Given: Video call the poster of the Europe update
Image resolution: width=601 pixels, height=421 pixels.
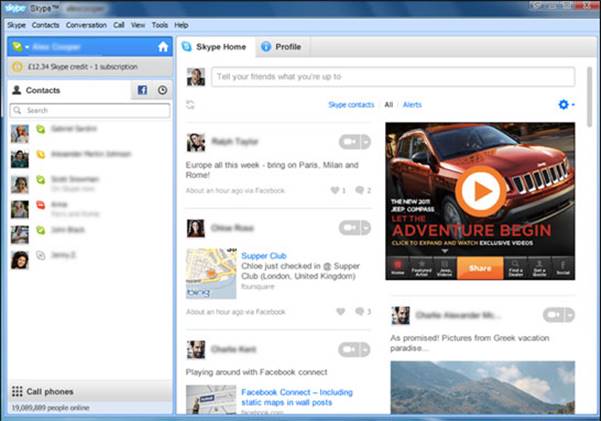Looking at the screenshot, I should [350, 142].
